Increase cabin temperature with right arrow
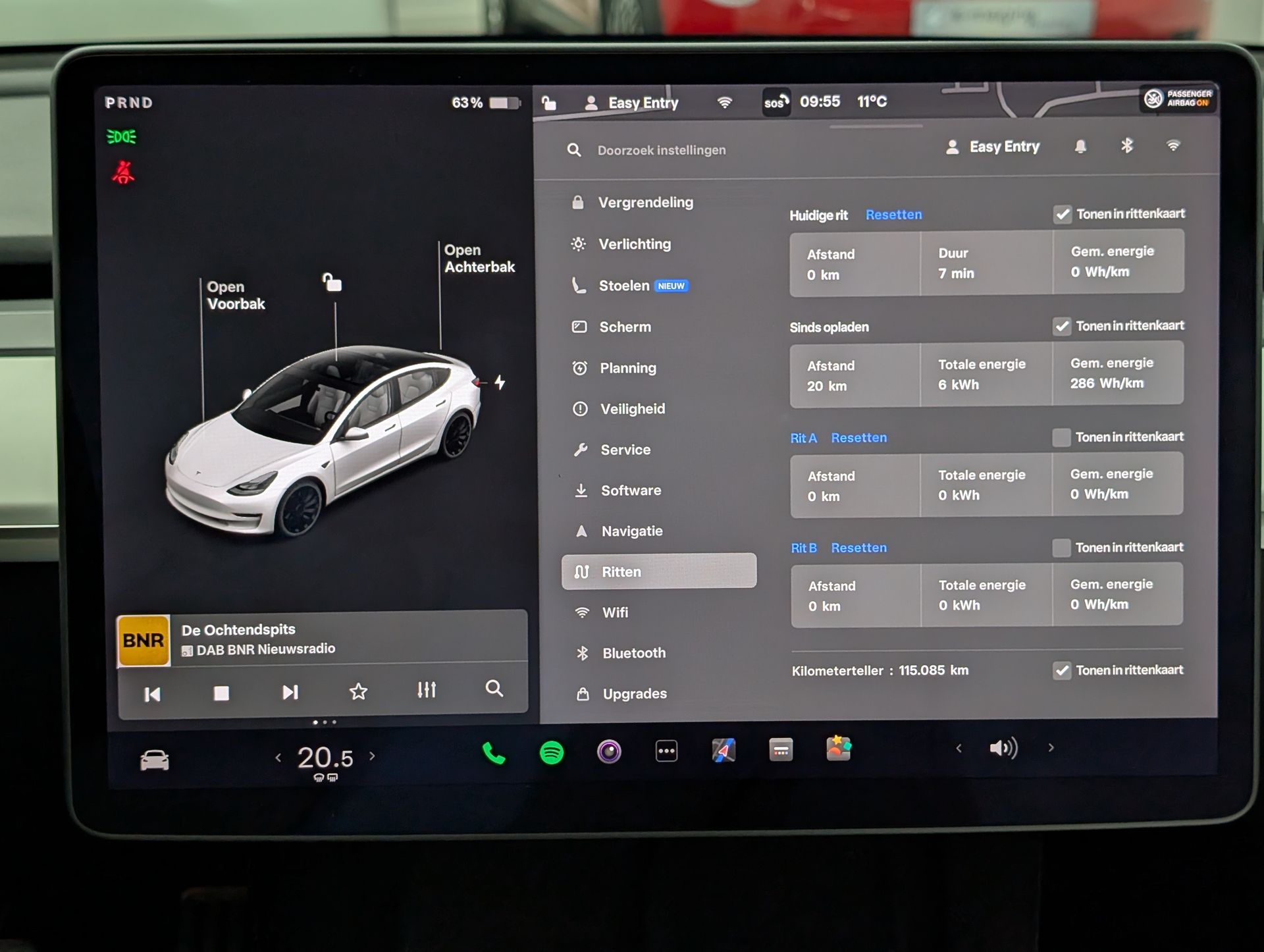Image resolution: width=1264 pixels, height=952 pixels. (x=373, y=756)
